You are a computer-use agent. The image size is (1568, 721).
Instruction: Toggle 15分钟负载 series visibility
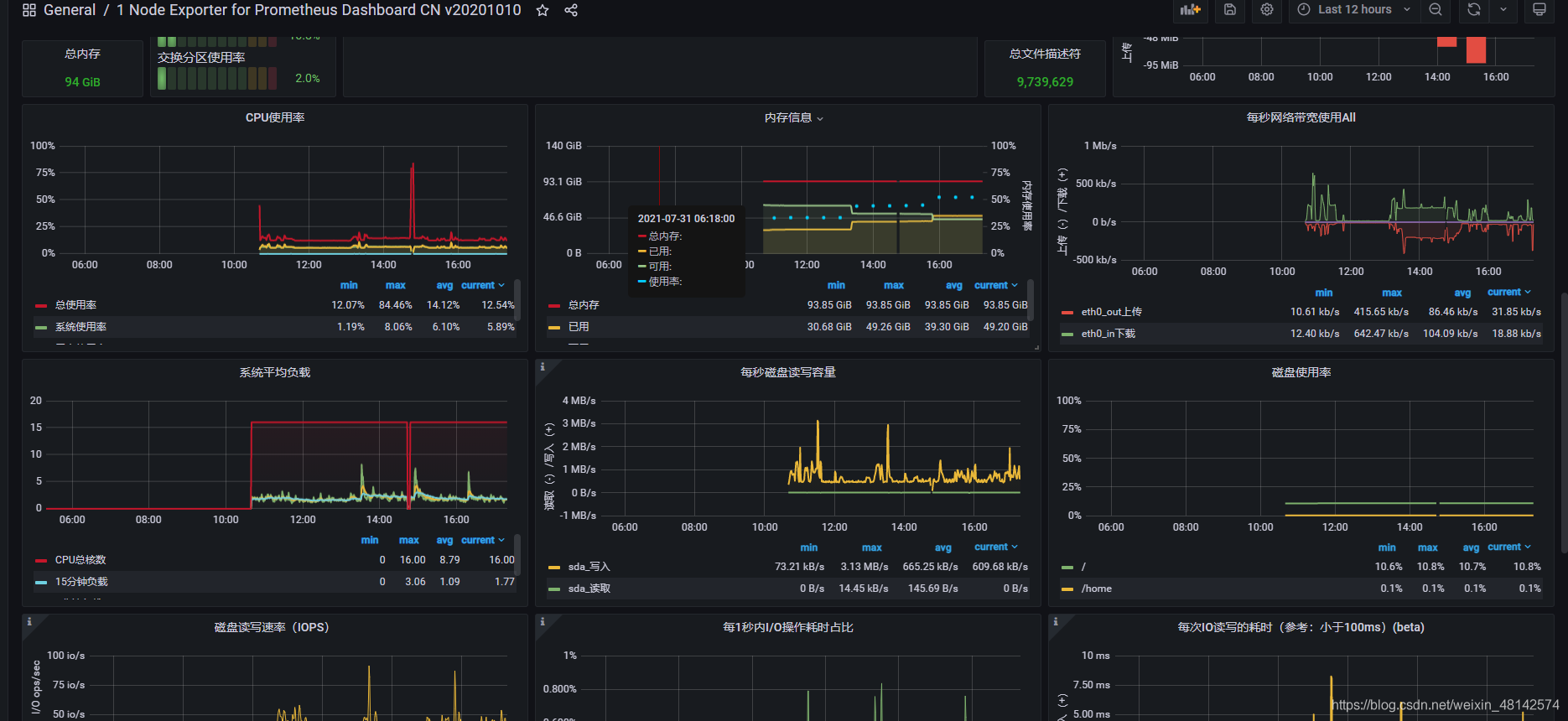[81, 582]
